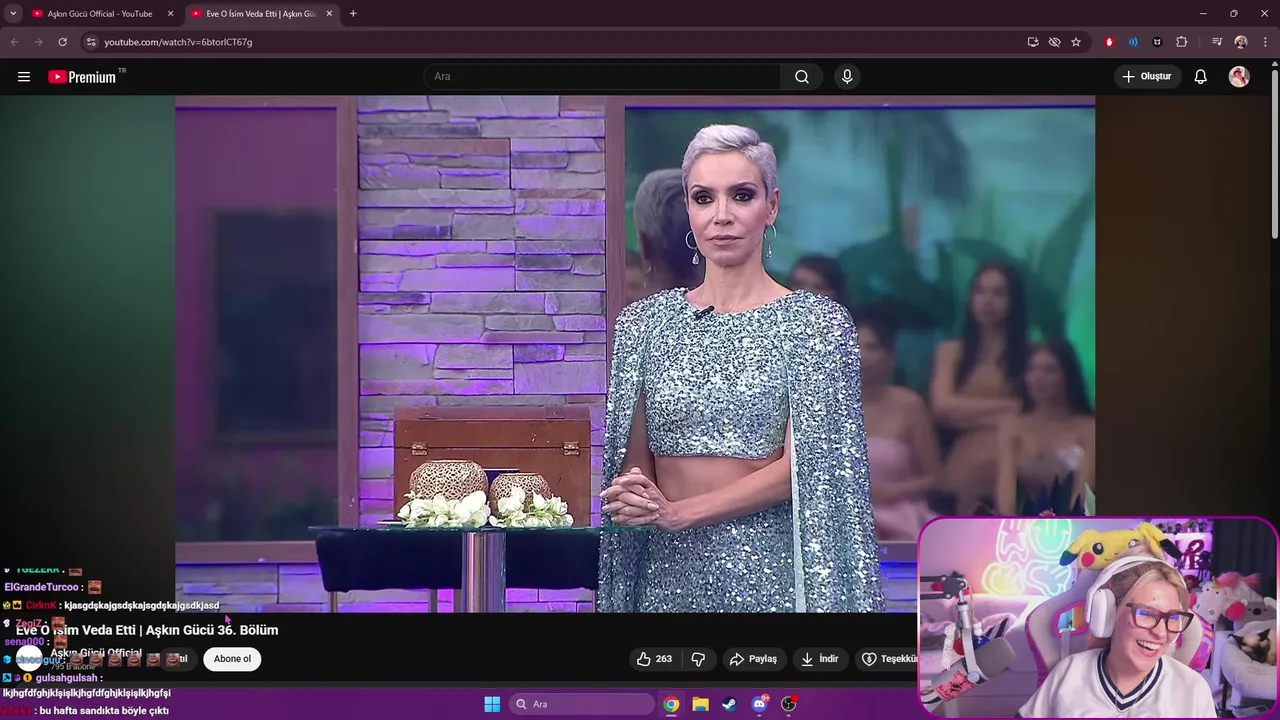
Task: Click the YouTube search magnifier button
Action: click(802, 77)
